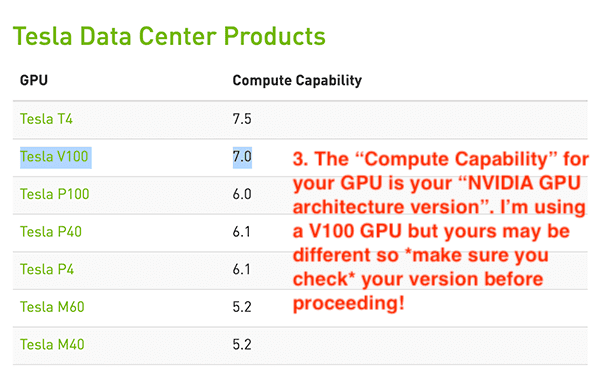
Task: Click the red 'NVIDIA GPU' annotation text
Action: 524,183
